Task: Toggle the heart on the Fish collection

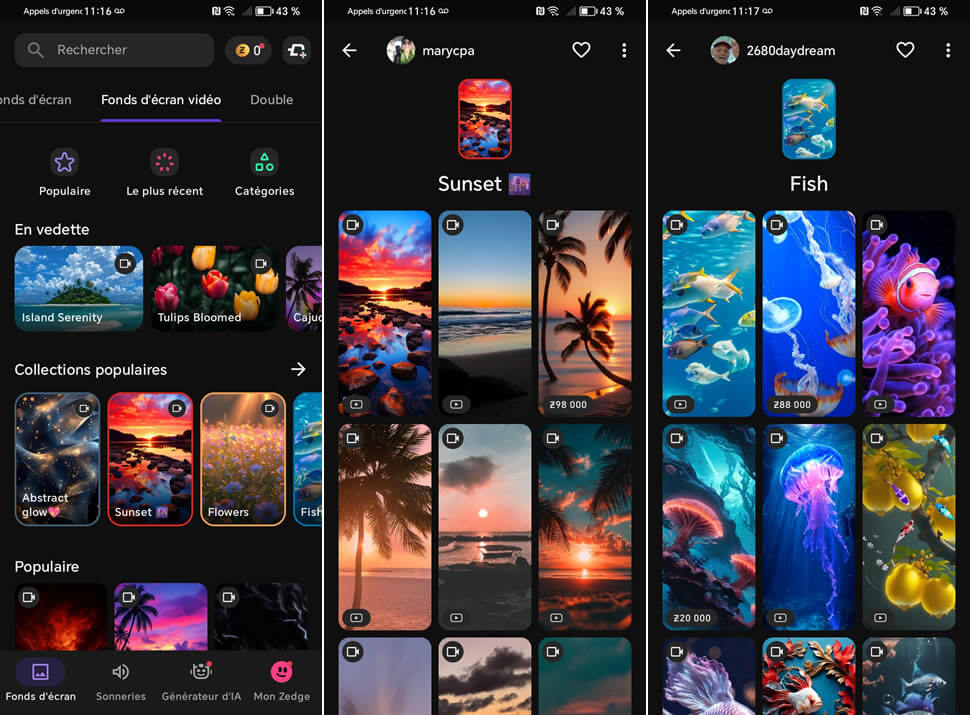Action: (905, 50)
